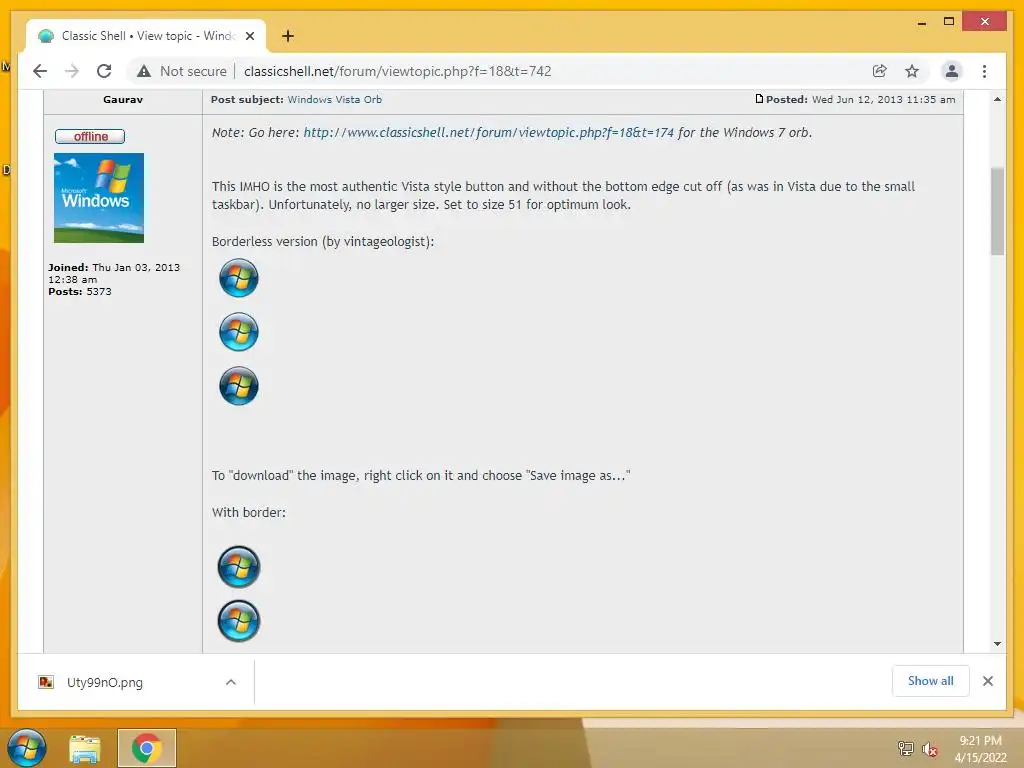The height and width of the screenshot is (768, 1024).
Task: Go back to the previous page
Action: [40, 71]
